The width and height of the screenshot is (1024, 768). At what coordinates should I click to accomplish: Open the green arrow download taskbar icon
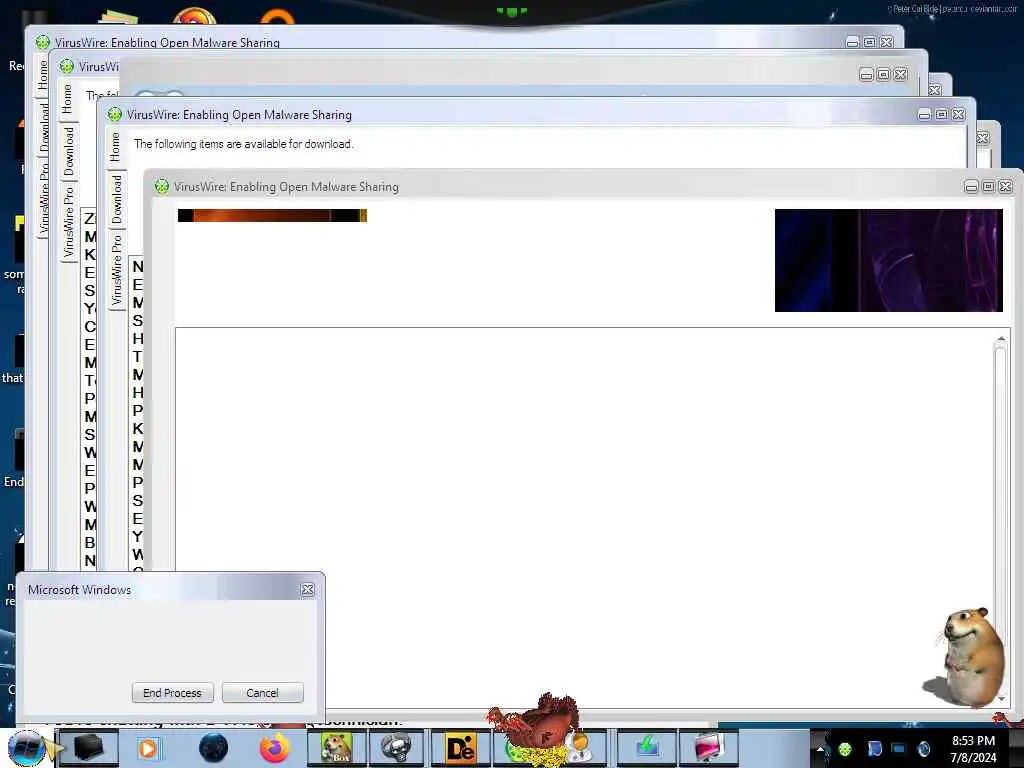[647, 748]
